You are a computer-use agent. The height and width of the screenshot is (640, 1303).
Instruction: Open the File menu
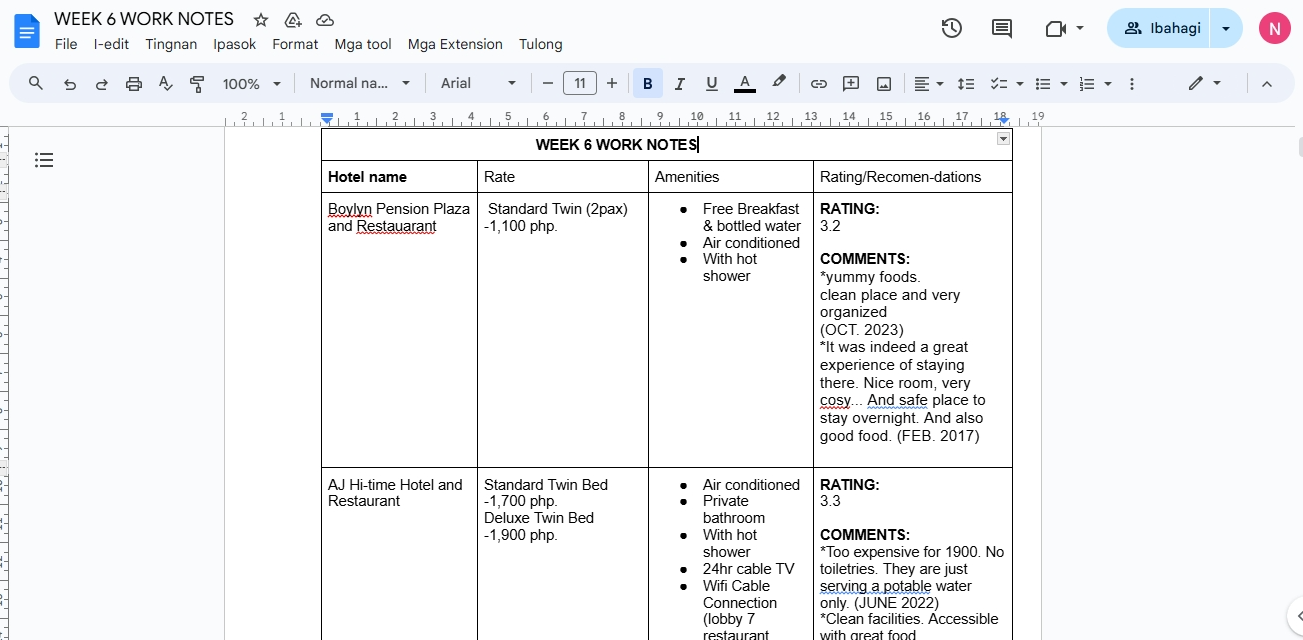tap(66, 44)
